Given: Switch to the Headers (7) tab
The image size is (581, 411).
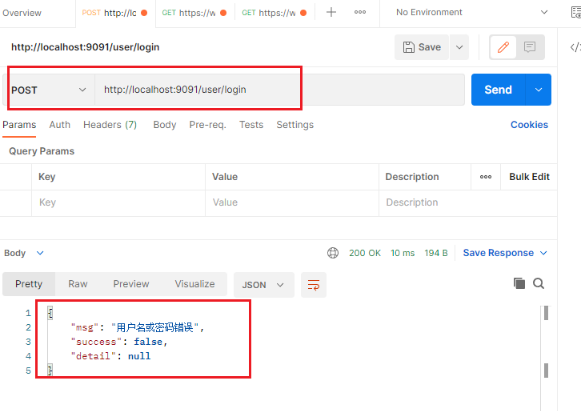Looking at the screenshot, I should [x=110, y=125].
